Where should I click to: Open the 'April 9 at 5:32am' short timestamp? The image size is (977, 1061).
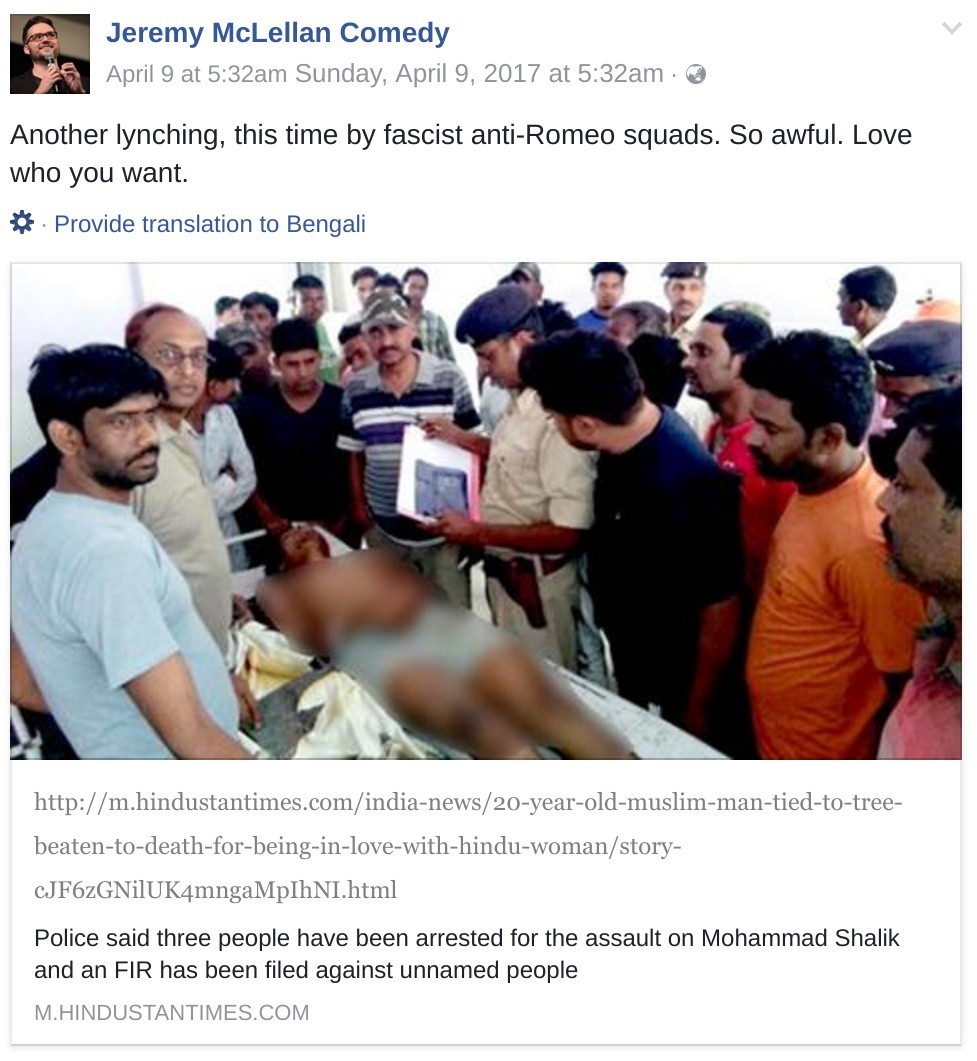click(x=196, y=73)
